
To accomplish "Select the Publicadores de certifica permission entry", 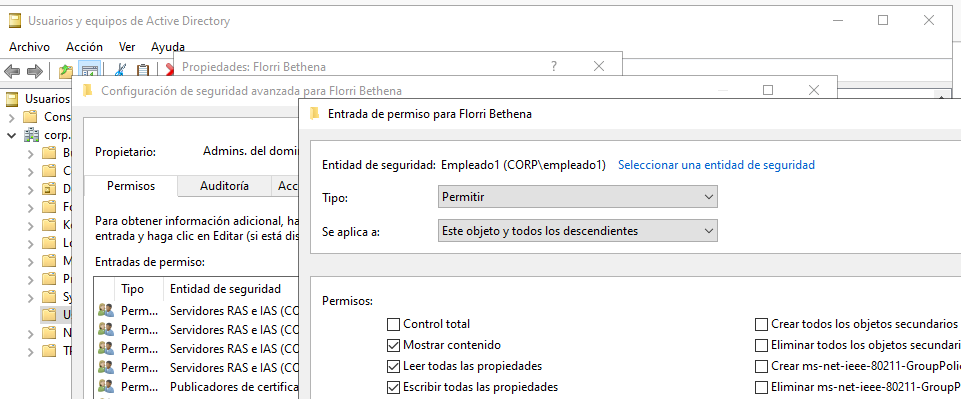I will click(x=197, y=387).
